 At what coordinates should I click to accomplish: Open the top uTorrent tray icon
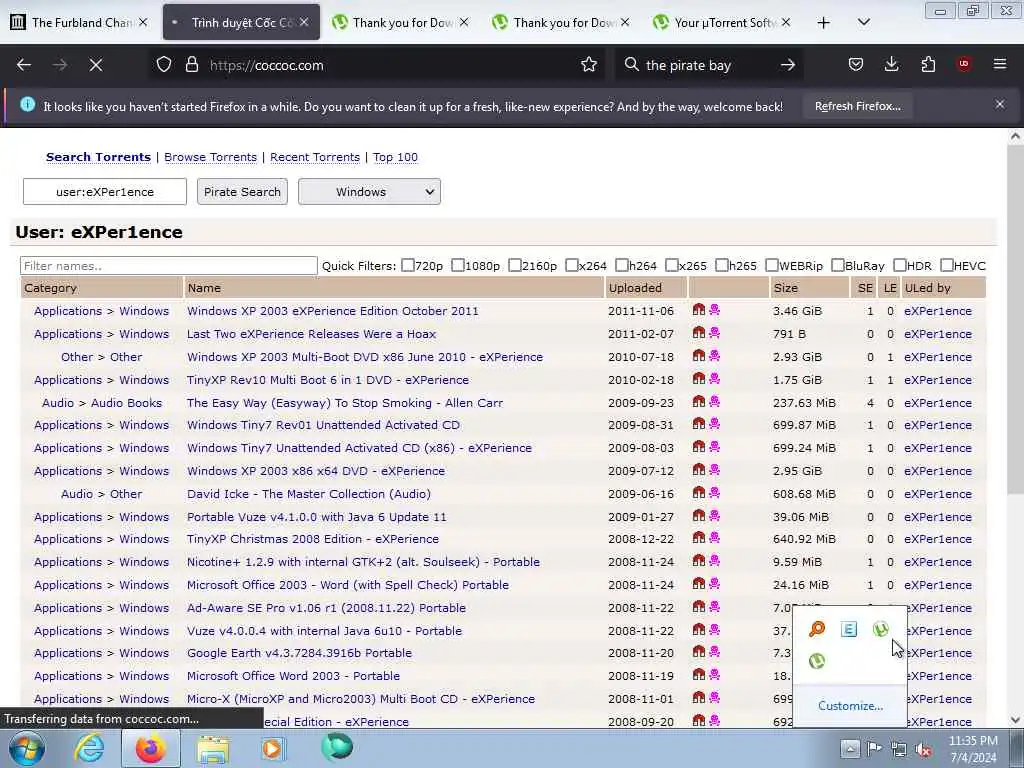(x=880, y=629)
